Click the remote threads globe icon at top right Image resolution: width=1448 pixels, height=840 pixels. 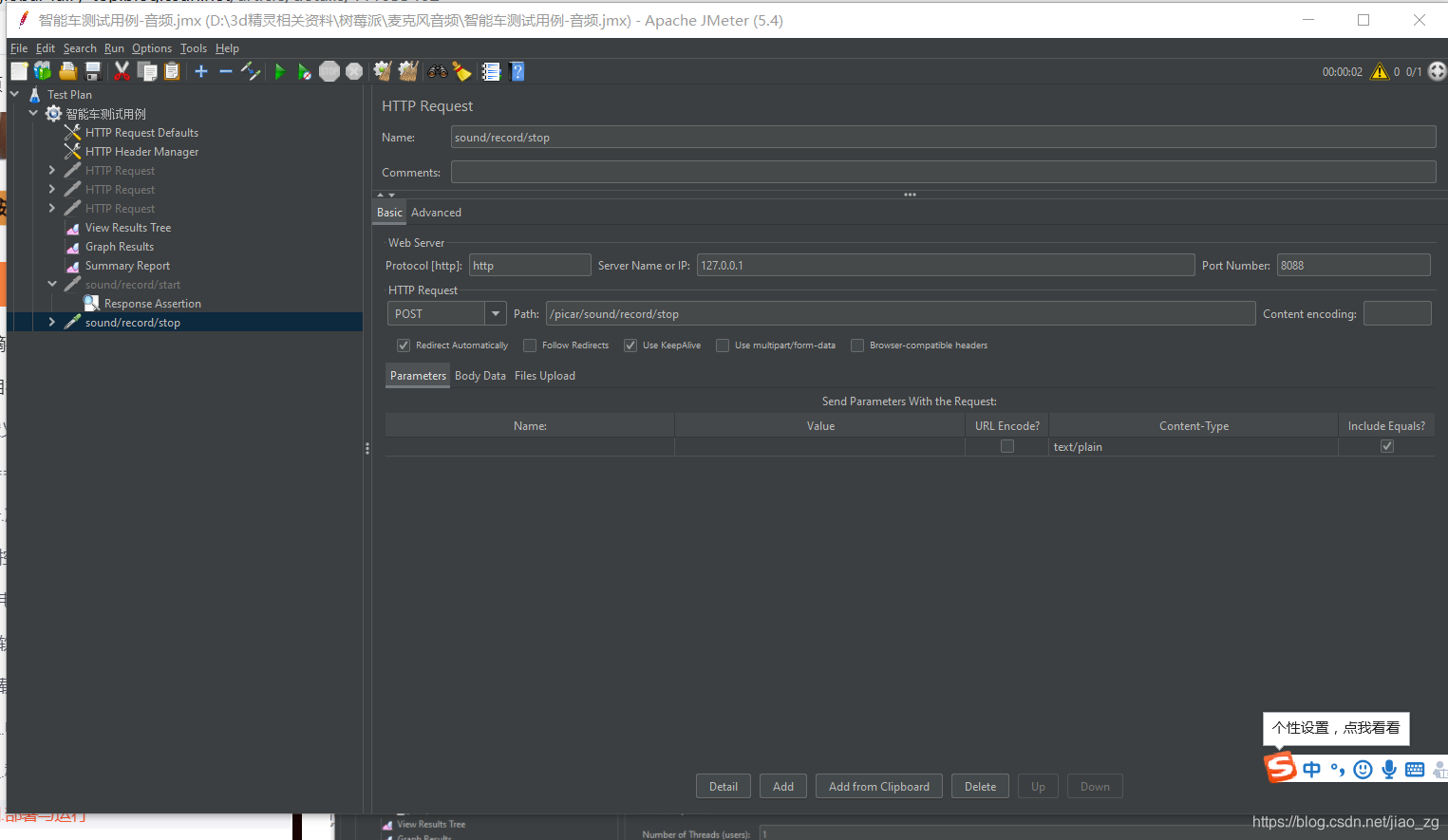point(1438,71)
